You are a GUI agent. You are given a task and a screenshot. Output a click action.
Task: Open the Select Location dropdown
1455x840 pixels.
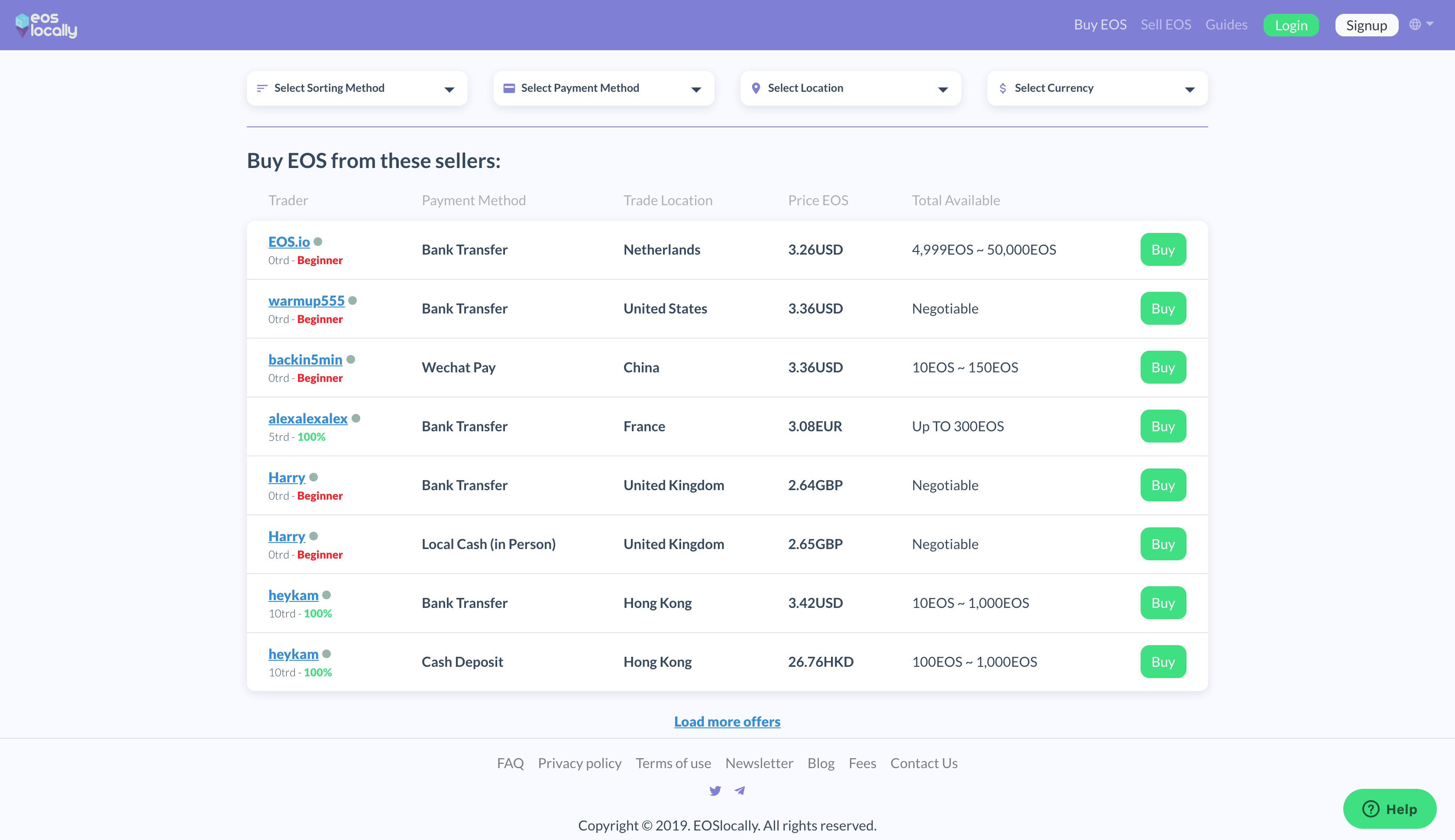coord(850,88)
